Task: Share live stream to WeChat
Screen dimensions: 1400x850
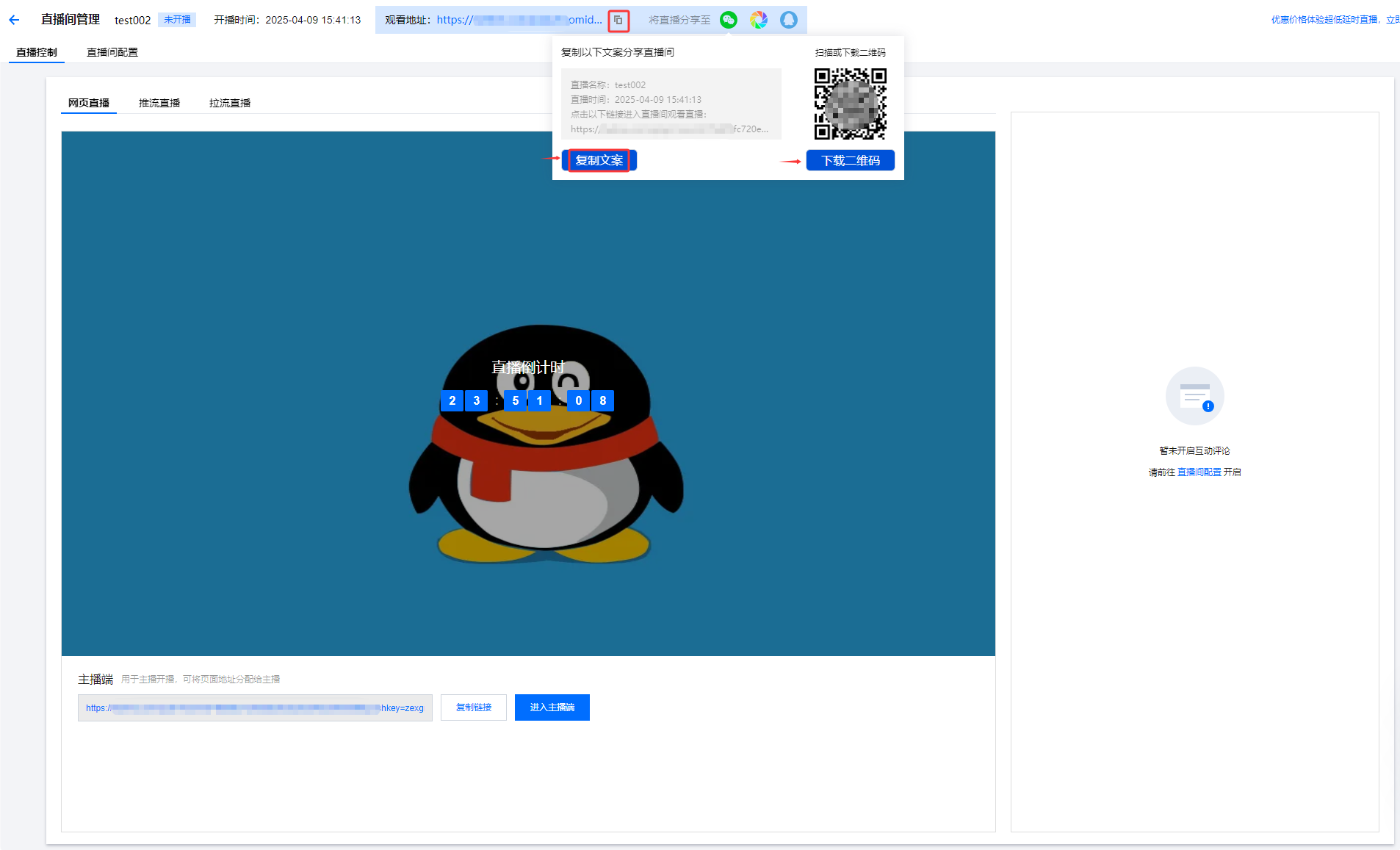Action: [x=728, y=20]
